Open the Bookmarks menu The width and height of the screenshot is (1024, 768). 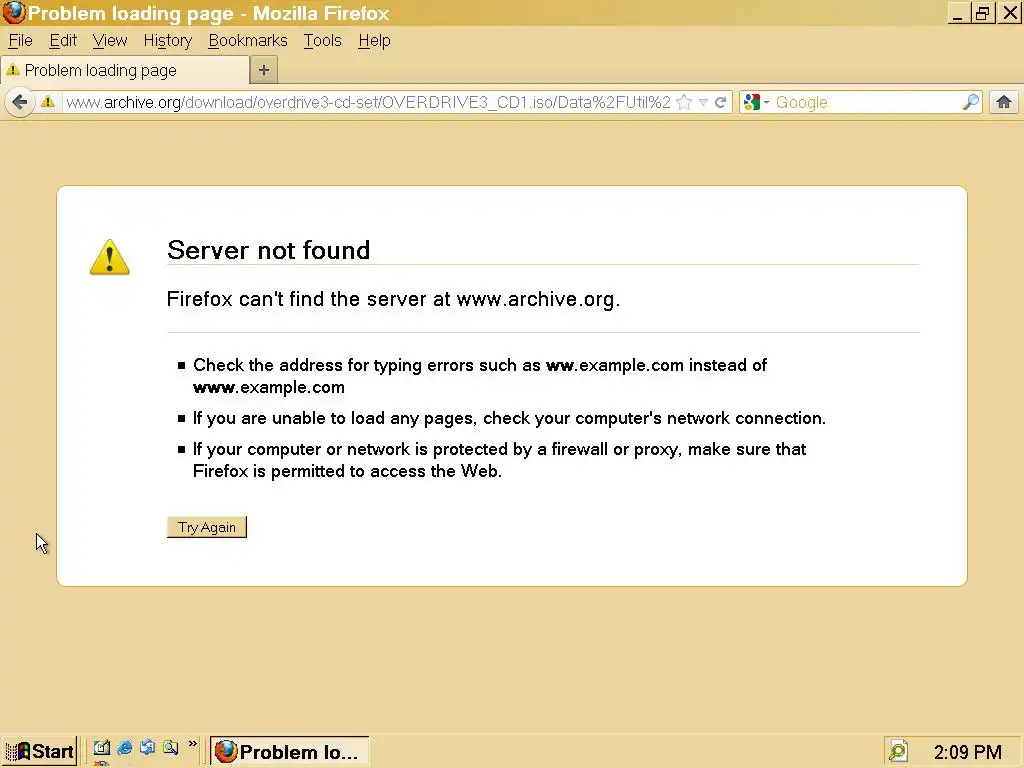tap(248, 40)
